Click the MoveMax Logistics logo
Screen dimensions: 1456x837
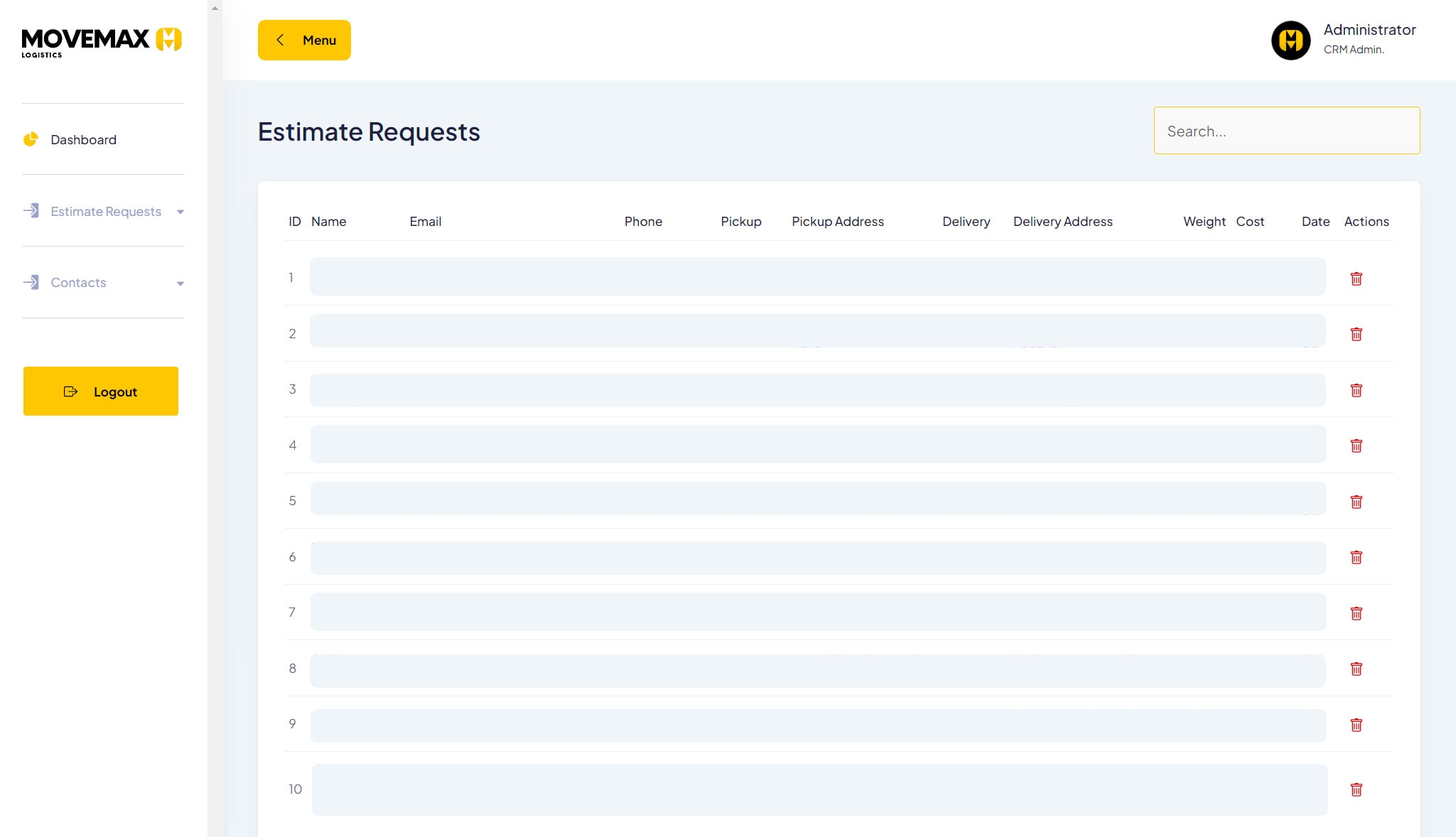tap(102, 41)
